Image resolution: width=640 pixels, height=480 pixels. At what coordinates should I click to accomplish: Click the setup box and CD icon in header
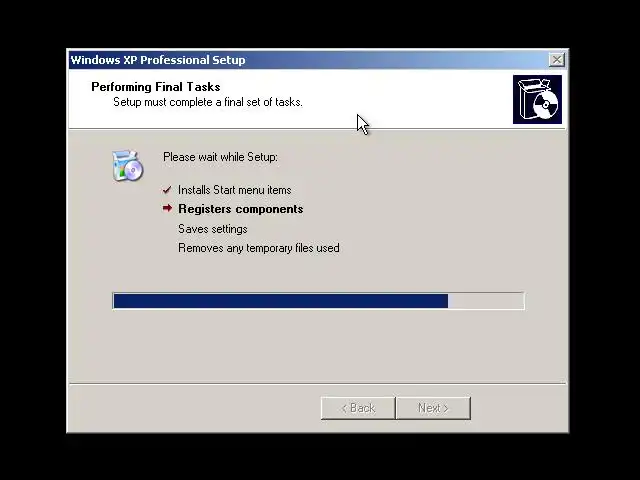pyautogui.click(x=537, y=99)
